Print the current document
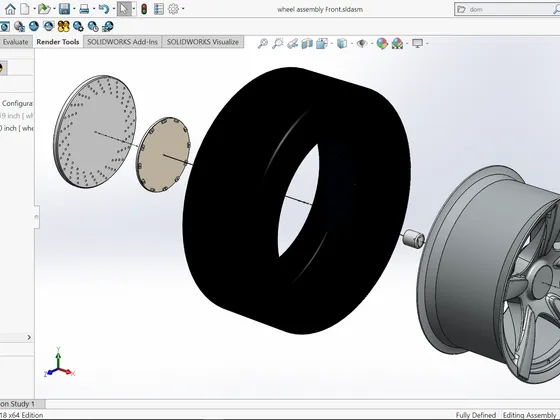Image resolution: width=560 pixels, height=420 pixels. click(84, 9)
